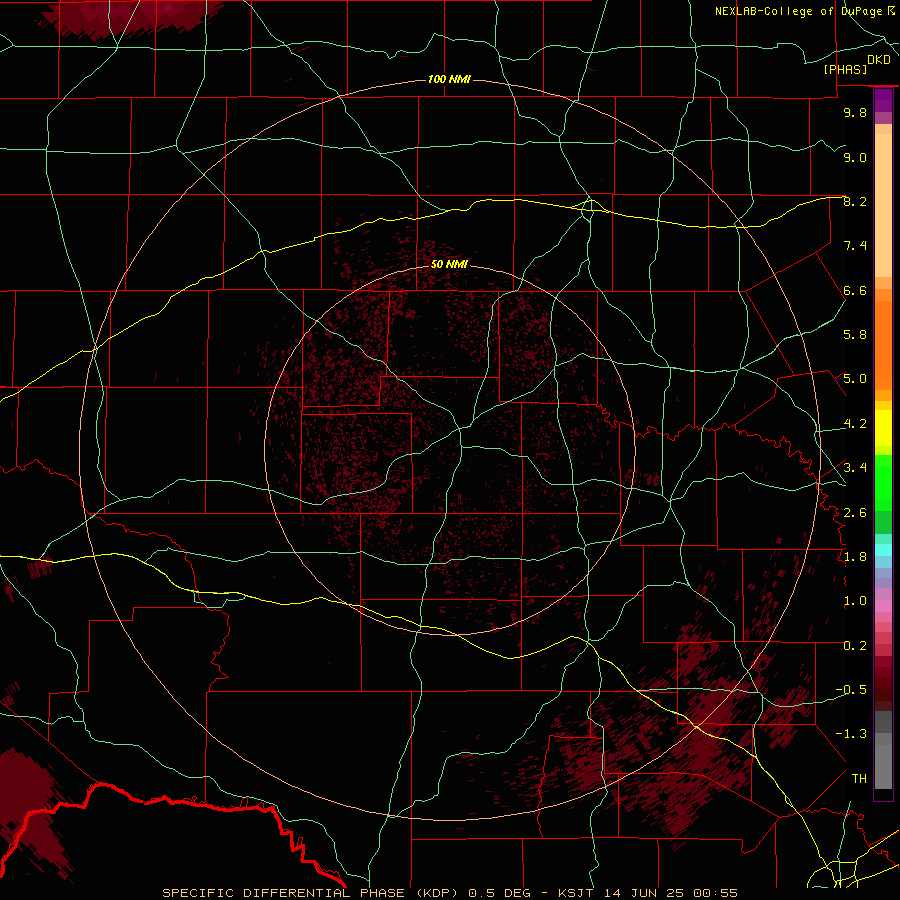Pick the yellow color bar segment

pos(883,428)
